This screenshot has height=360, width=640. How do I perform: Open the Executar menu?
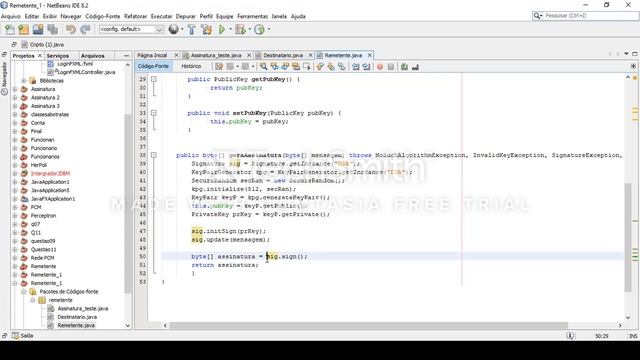click(x=162, y=16)
